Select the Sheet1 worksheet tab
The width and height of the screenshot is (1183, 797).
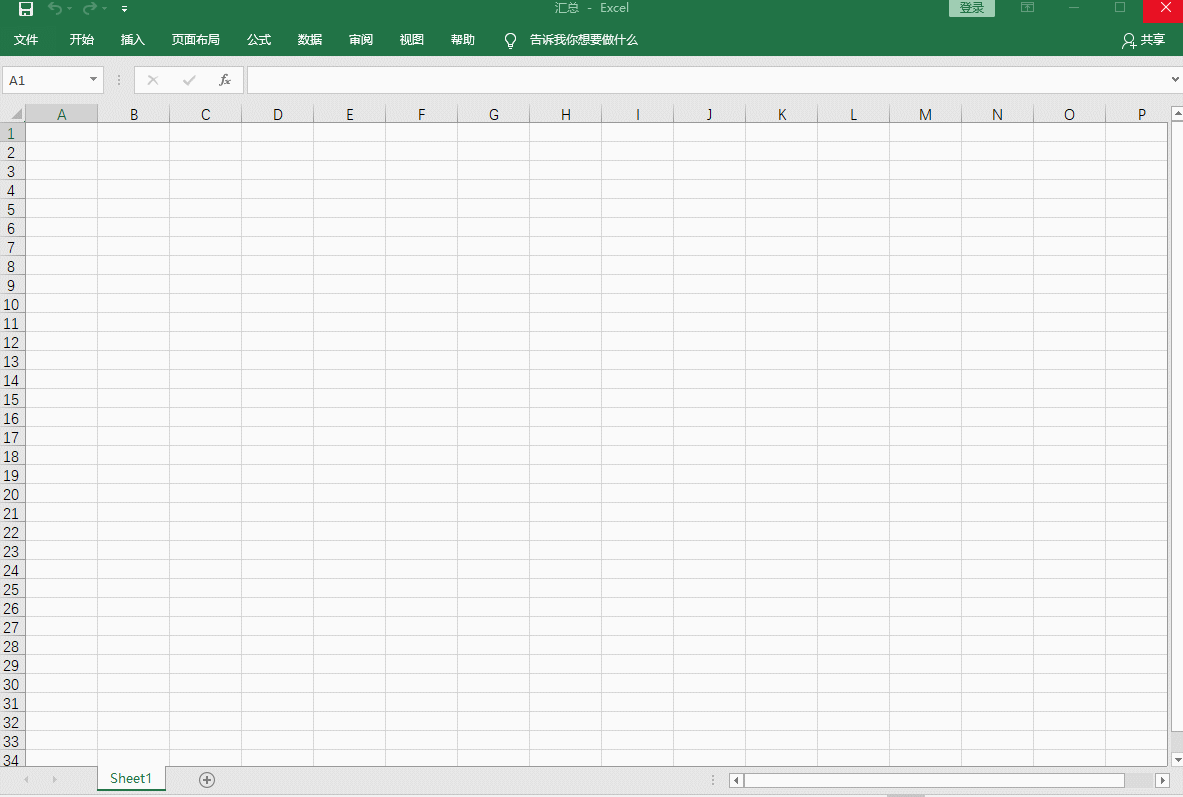coord(131,778)
